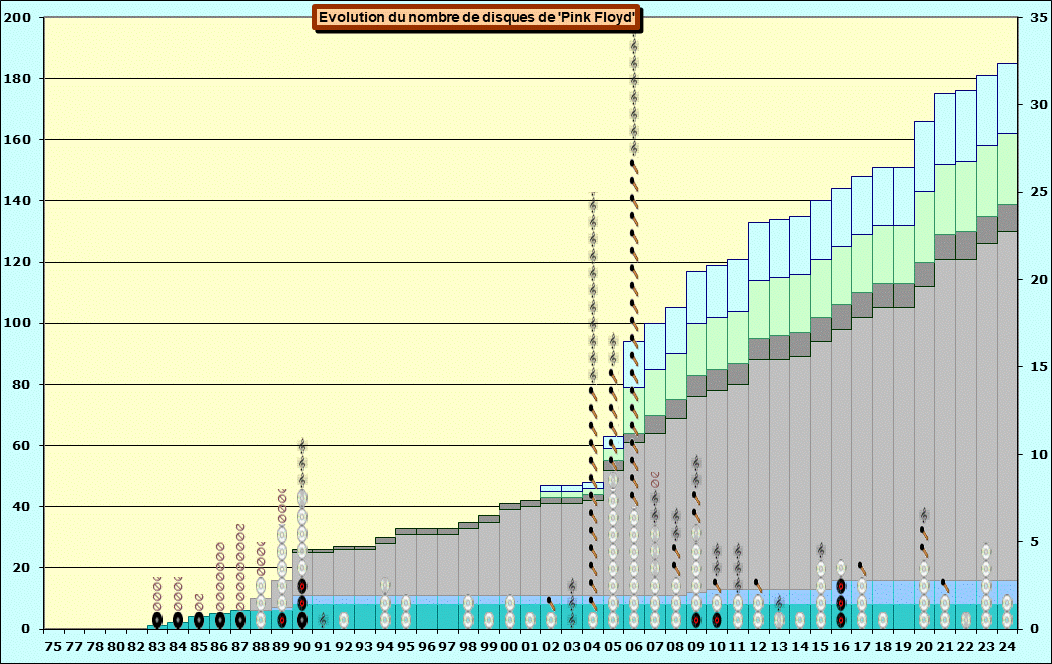Select the left axis value '180'
Image resolution: width=1052 pixels, height=664 pixels.
[x=17, y=78]
